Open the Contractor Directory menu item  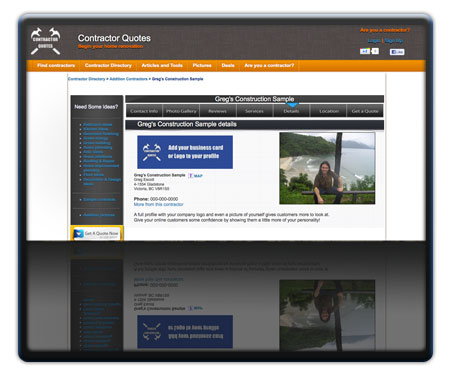pyautogui.click(x=108, y=65)
